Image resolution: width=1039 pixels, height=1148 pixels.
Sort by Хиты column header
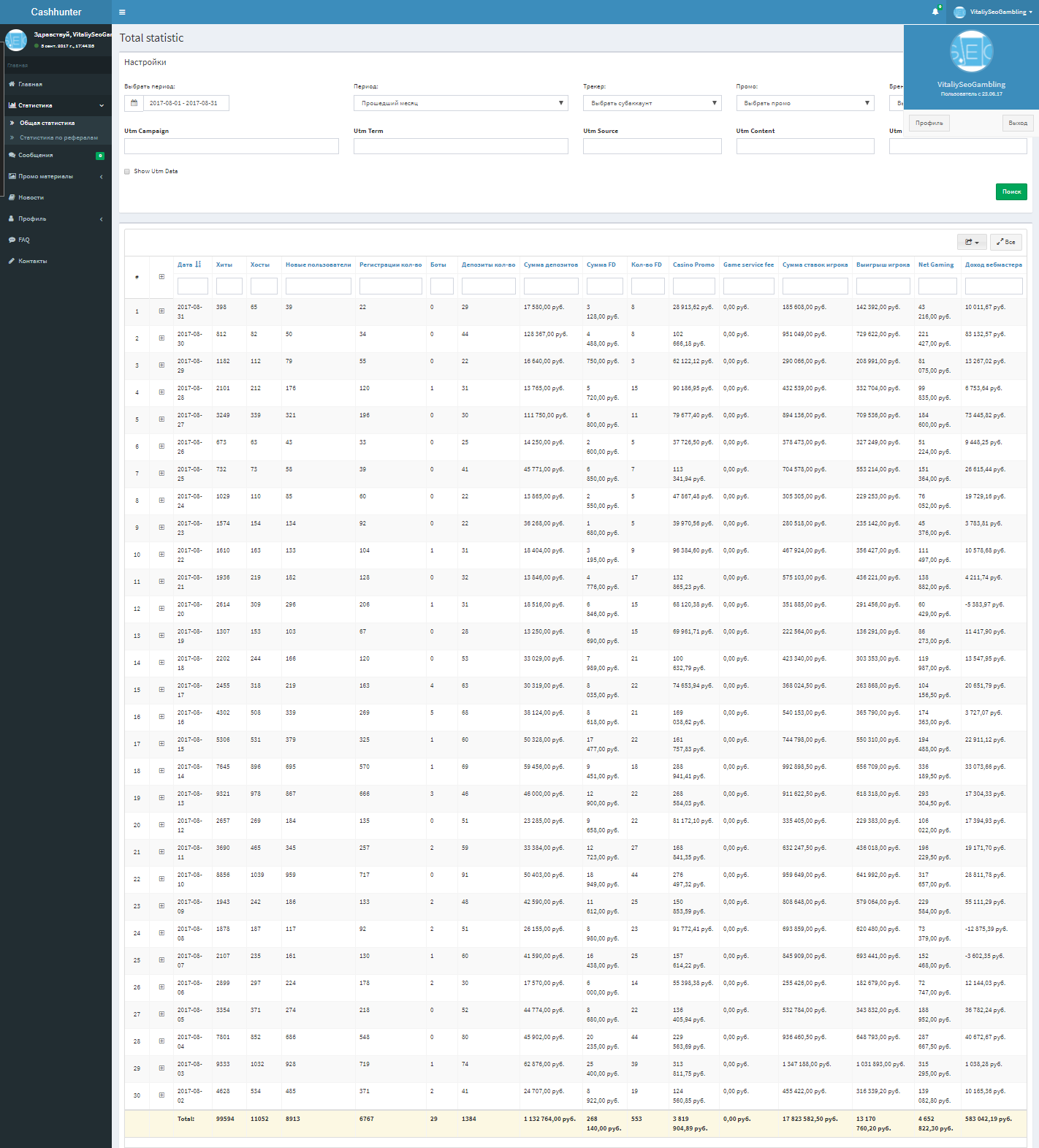coord(224,265)
